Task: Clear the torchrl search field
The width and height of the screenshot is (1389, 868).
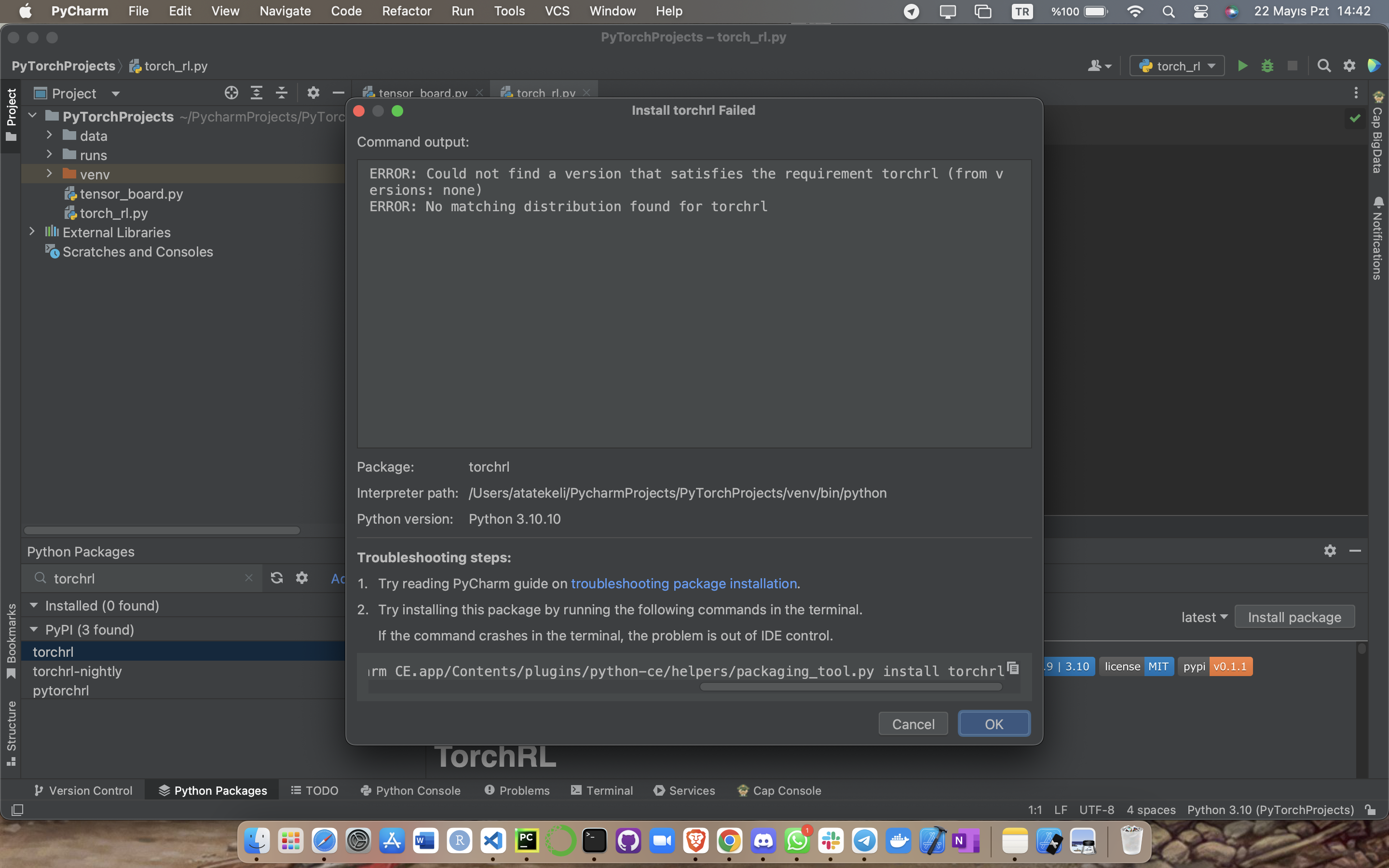Action: tap(248, 578)
